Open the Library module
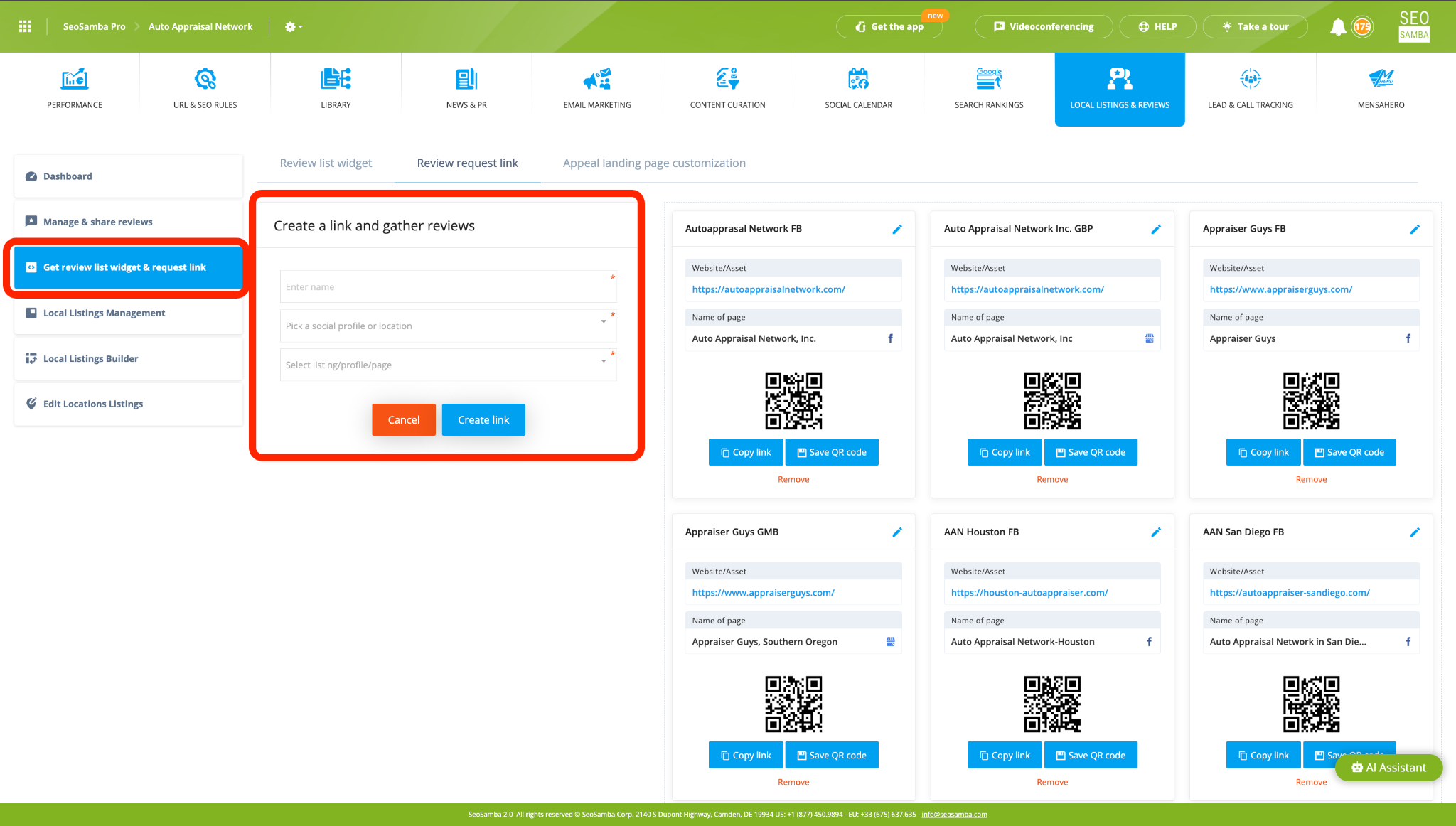Viewport: 1456px width, 826px height. (336, 89)
